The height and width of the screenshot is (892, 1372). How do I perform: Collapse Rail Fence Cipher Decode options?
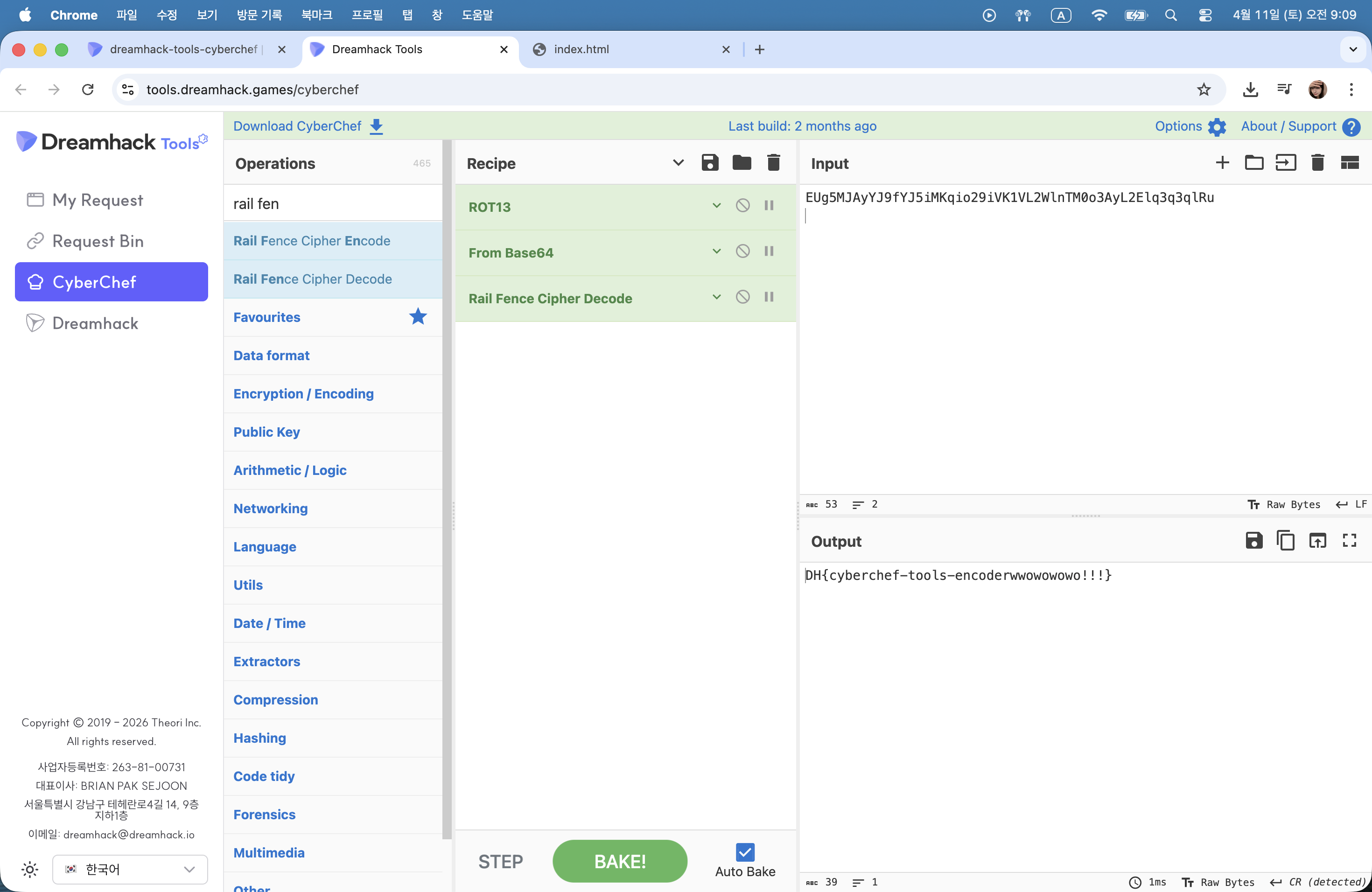(x=716, y=297)
